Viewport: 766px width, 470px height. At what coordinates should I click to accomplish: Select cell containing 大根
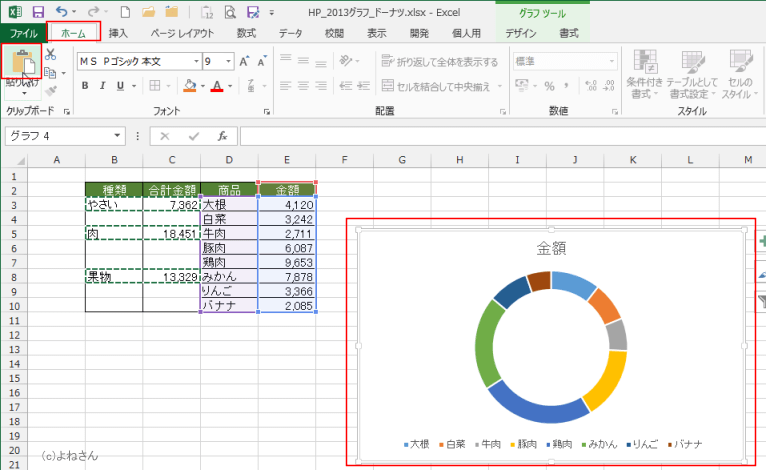tap(228, 205)
